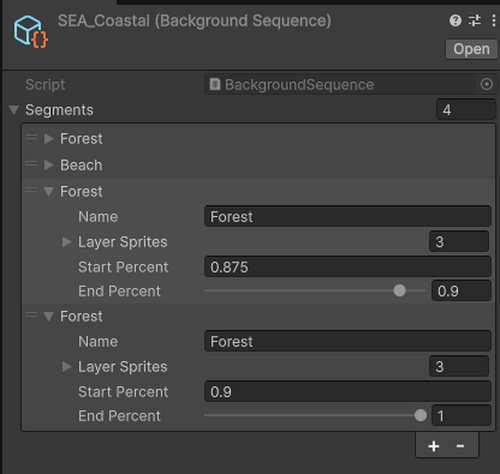Image resolution: width=500 pixels, height=474 pixels.
Task: Expand the first Forest segment
Action: click(49, 138)
